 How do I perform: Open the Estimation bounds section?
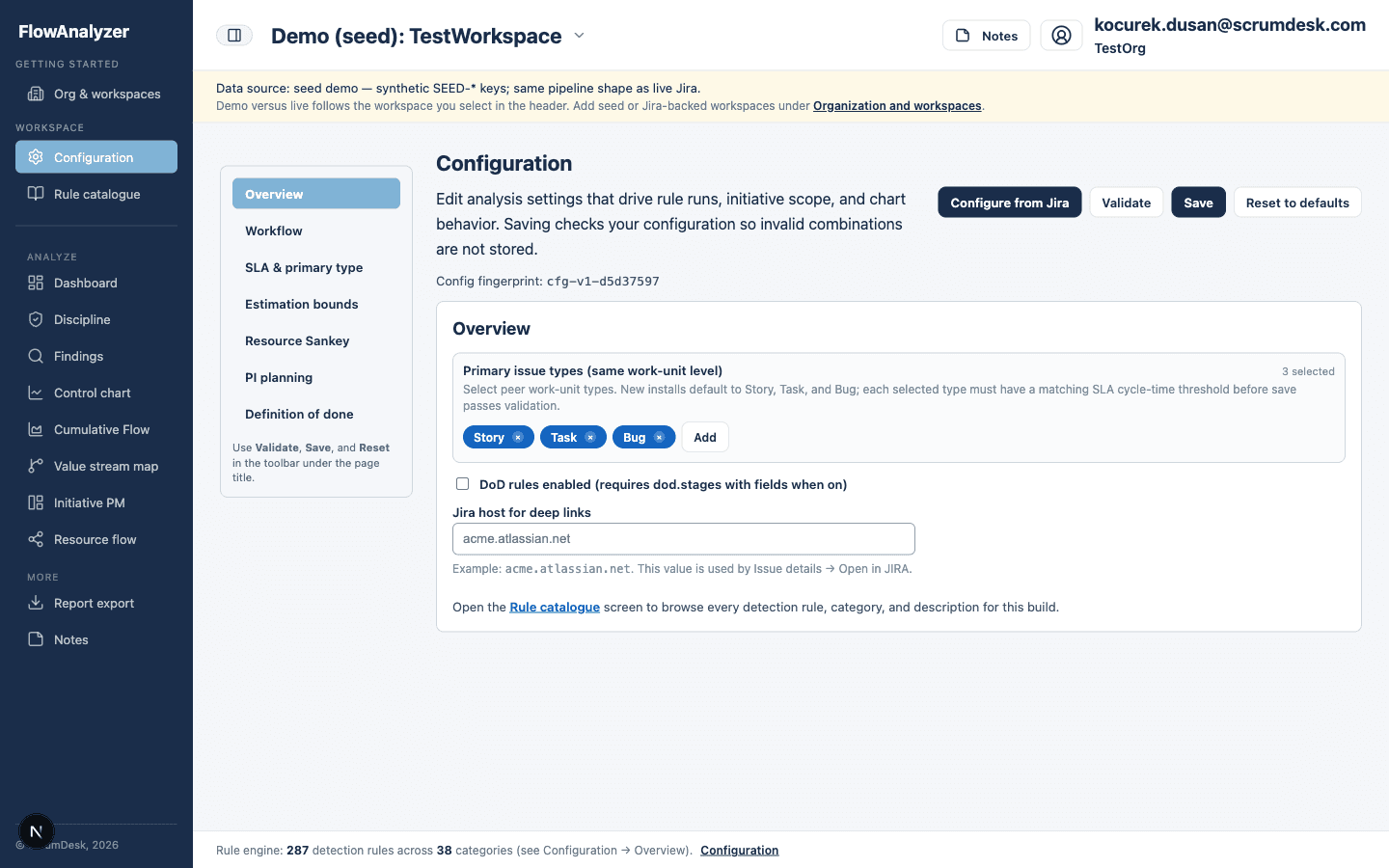point(316,304)
